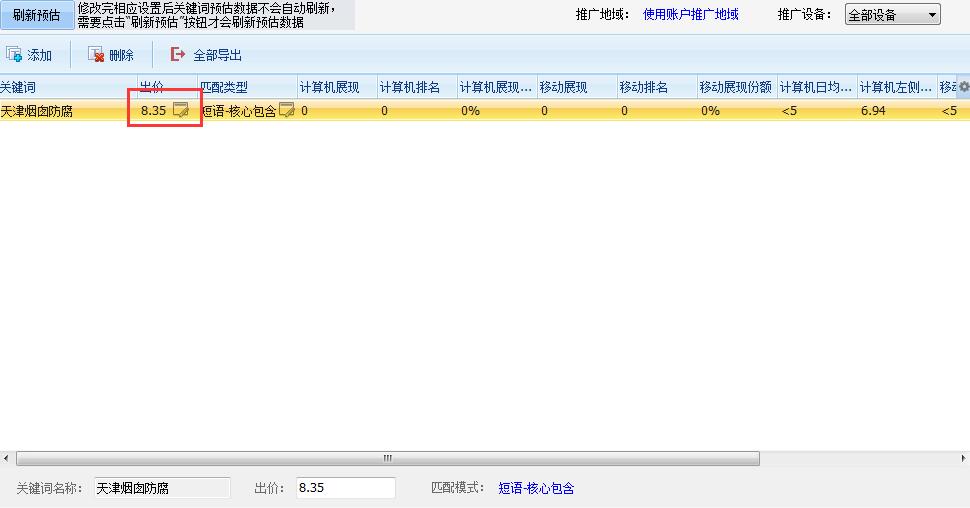Open column settings gear icon

coord(963,87)
